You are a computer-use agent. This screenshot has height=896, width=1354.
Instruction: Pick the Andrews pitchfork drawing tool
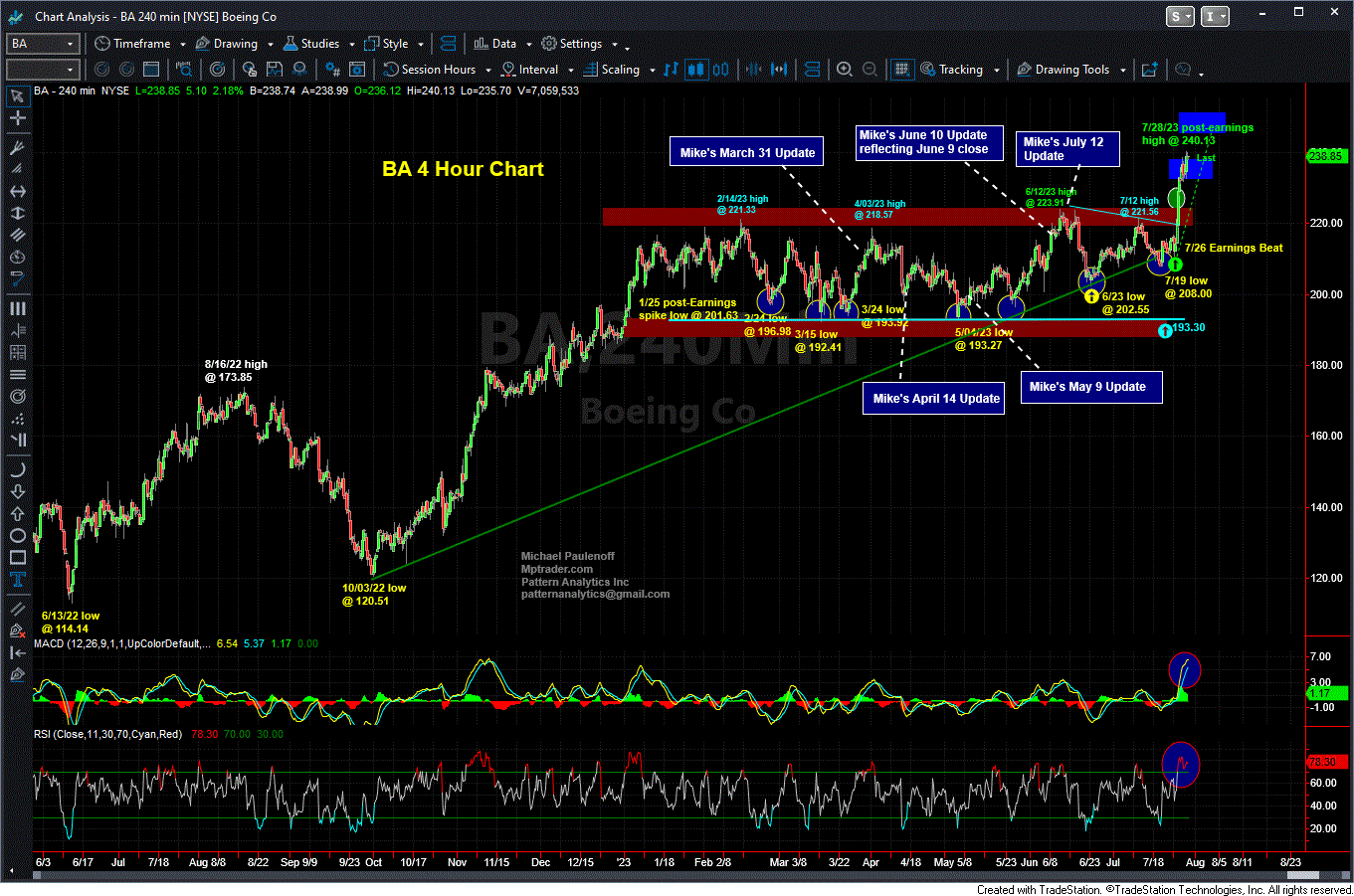coord(17,147)
